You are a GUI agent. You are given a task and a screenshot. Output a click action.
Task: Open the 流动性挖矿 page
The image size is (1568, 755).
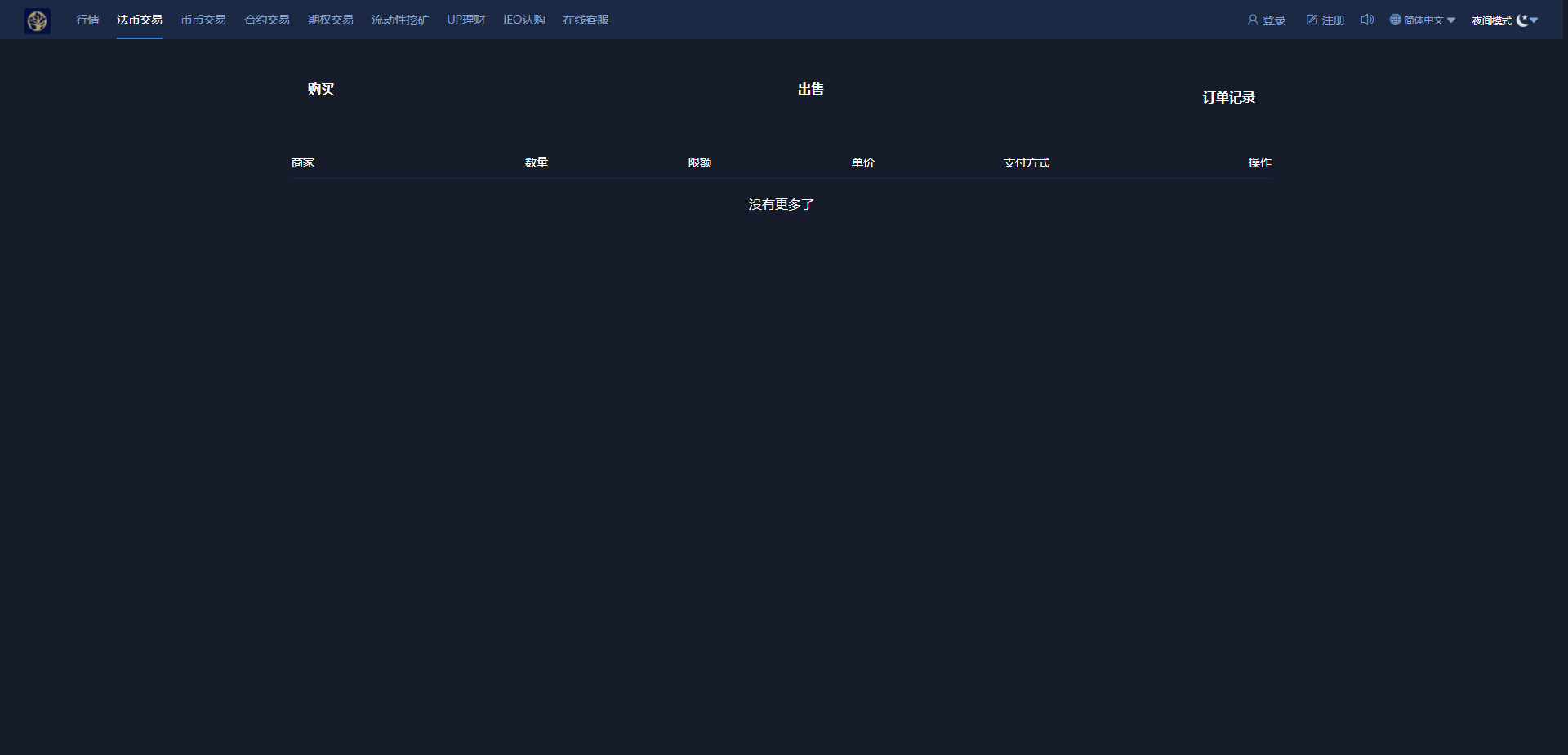399,20
